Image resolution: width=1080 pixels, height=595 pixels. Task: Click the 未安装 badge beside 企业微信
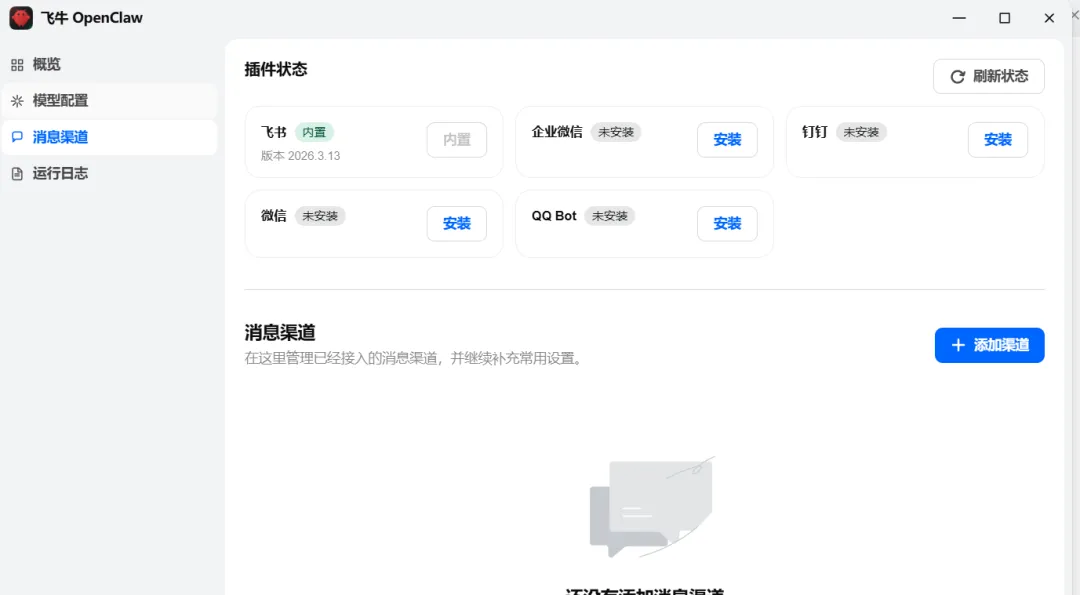point(616,132)
